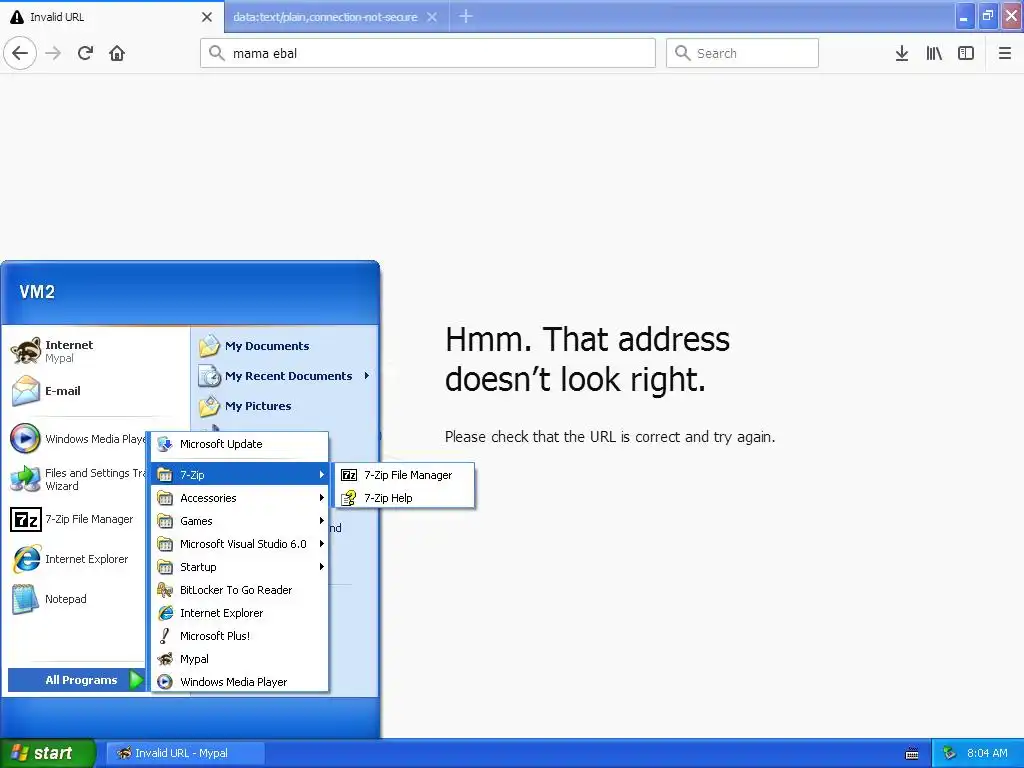1024x768 pixels.
Task: Open 7-Zip File Manager in recent programs
Action: [77, 519]
